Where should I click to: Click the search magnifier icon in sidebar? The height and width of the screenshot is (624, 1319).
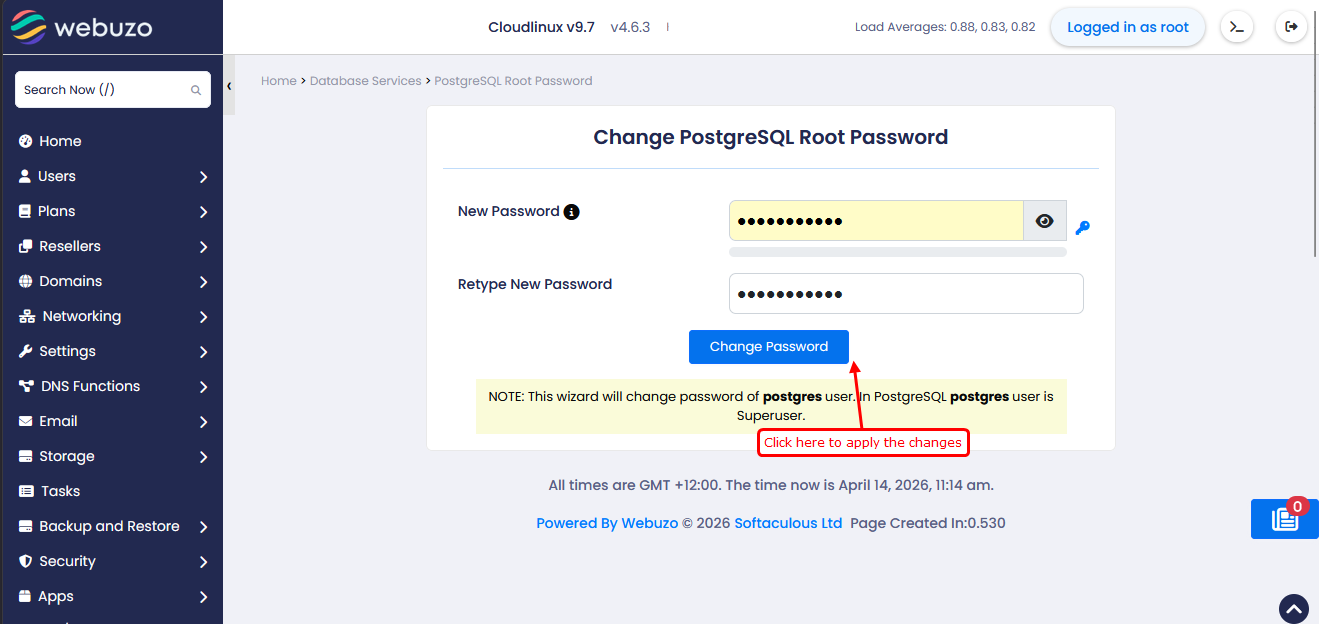(196, 90)
